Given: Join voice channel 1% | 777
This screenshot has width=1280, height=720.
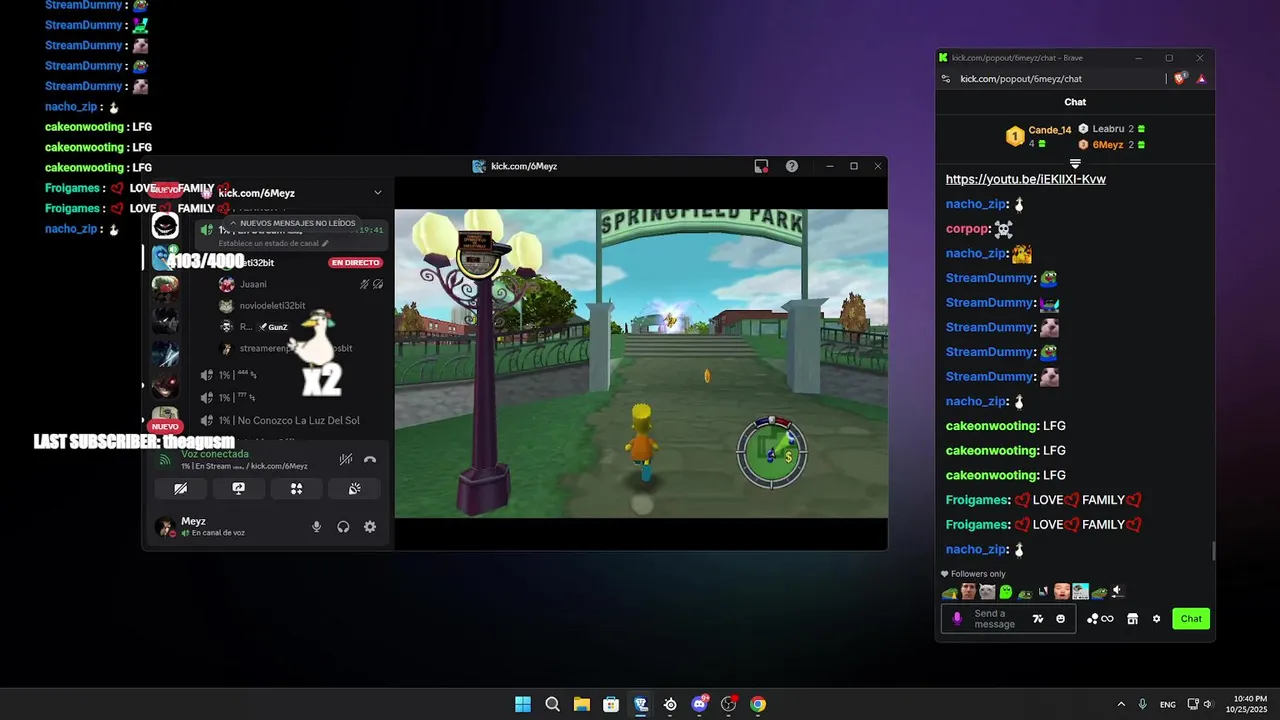Looking at the screenshot, I should tap(238, 398).
